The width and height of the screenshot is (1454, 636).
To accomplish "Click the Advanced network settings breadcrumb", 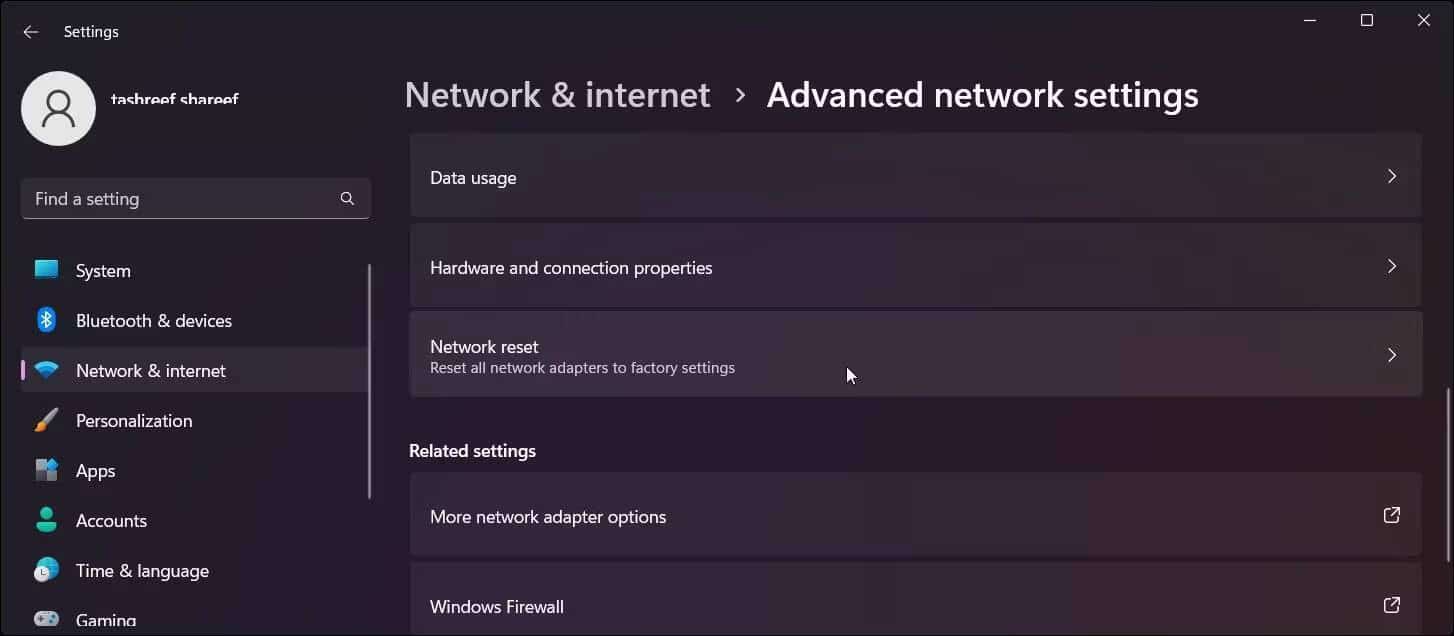I will coord(981,94).
